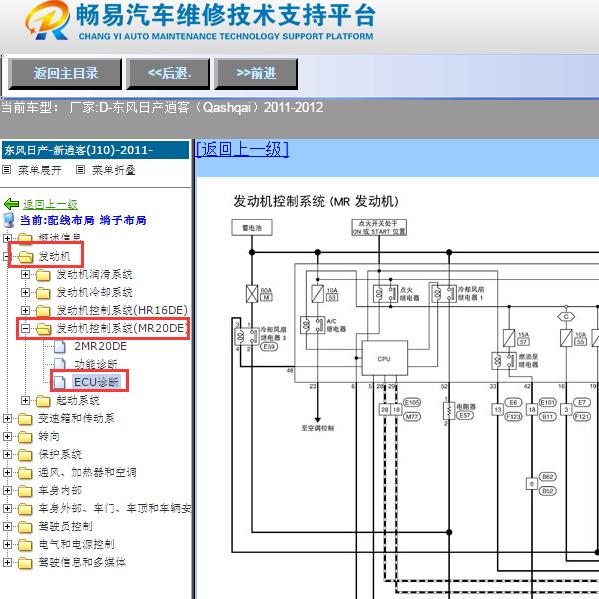
Task: Click the open folder icon for MR20DE
Action: pyautogui.click(x=44, y=329)
